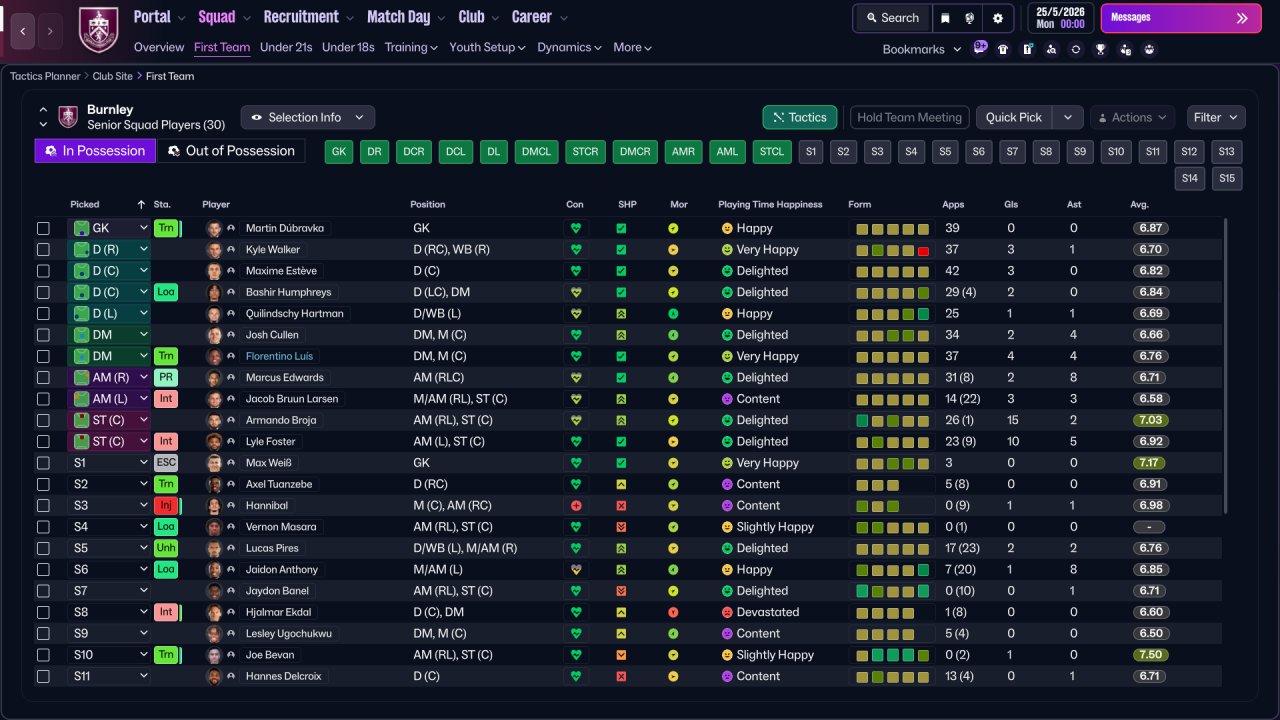Check the box next to Joe Bevan
Screen dimensions: 1280x720
43,655
